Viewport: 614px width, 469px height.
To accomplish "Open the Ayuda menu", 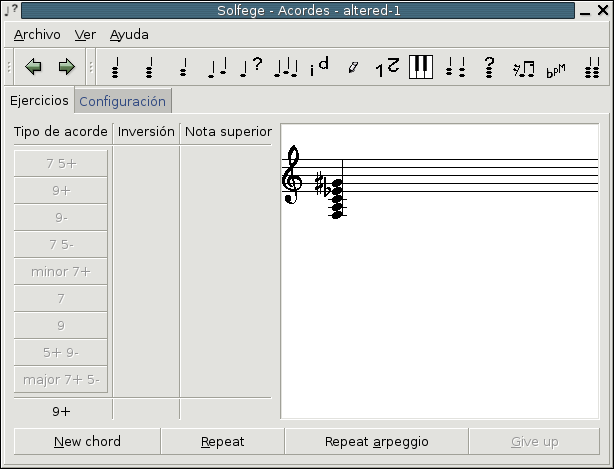I will coord(129,34).
